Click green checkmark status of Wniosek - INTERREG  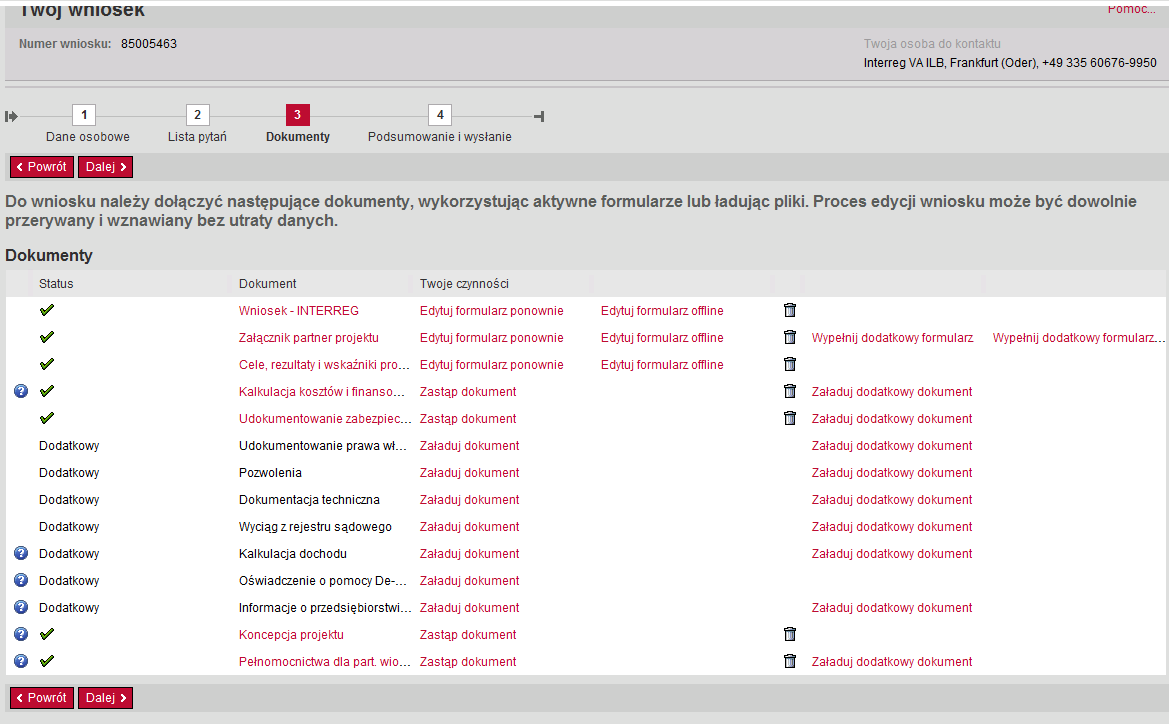pos(47,309)
